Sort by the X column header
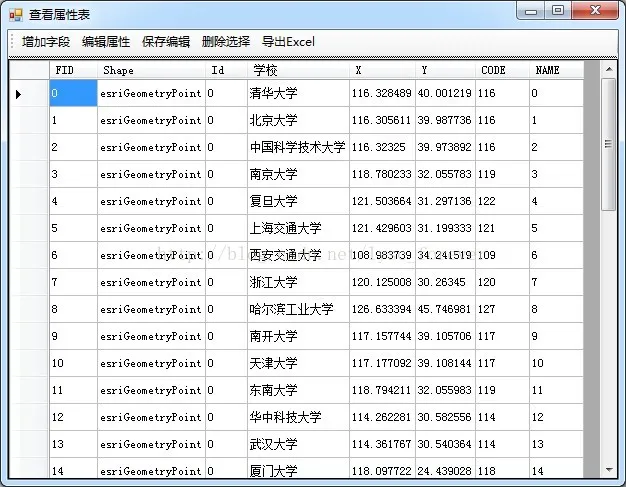 (x=382, y=70)
